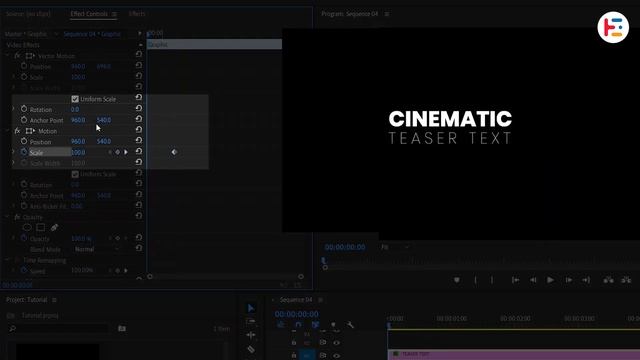Pick the Track Select Forward tool
This screenshot has width=640, height=360.
click(x=251, y=322)
